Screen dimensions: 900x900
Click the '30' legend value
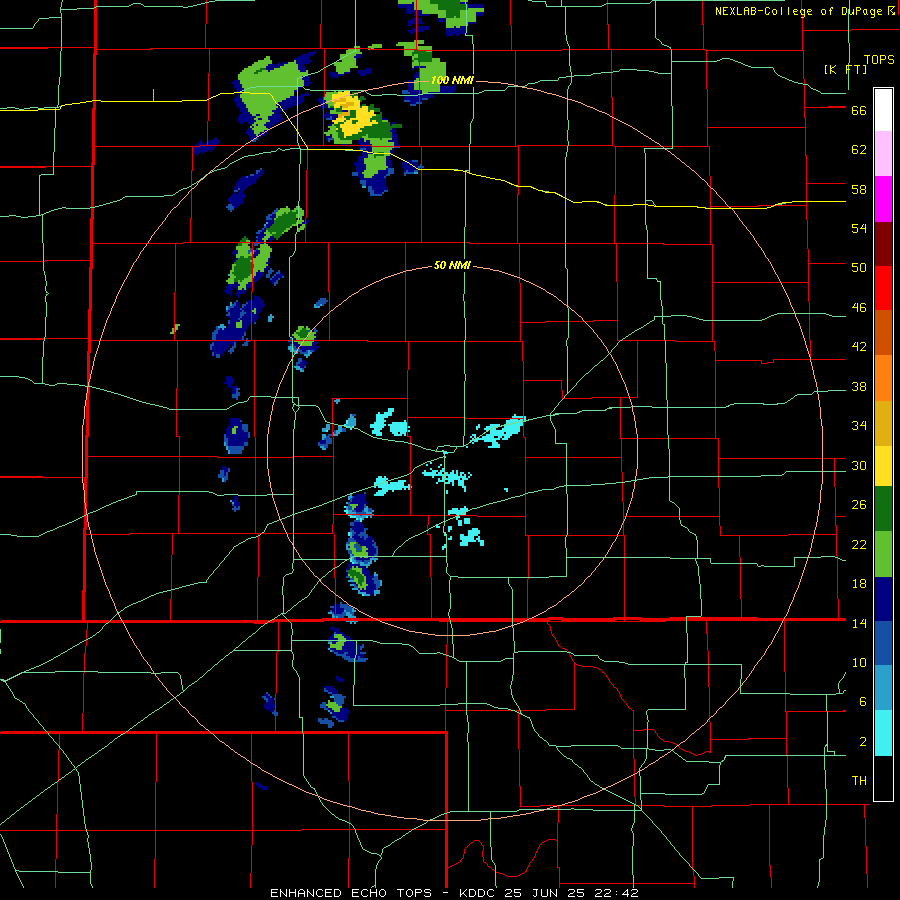(859, 465)
